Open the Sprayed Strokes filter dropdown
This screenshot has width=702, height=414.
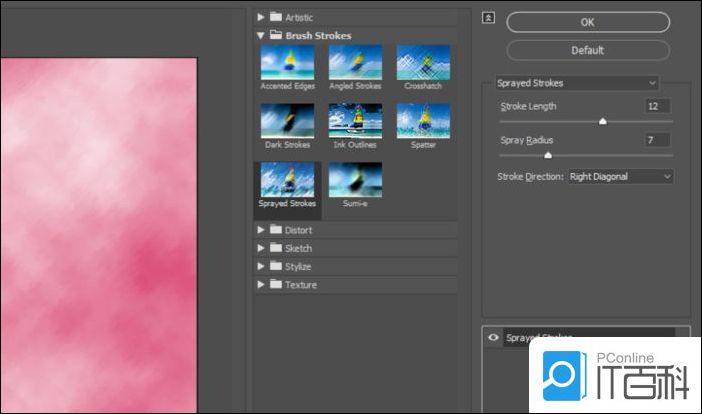(x=577, y=83)
